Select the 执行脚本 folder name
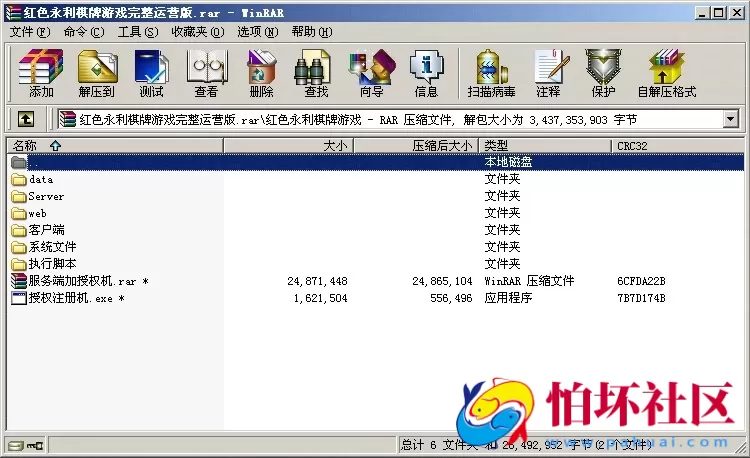 [52, 263]
